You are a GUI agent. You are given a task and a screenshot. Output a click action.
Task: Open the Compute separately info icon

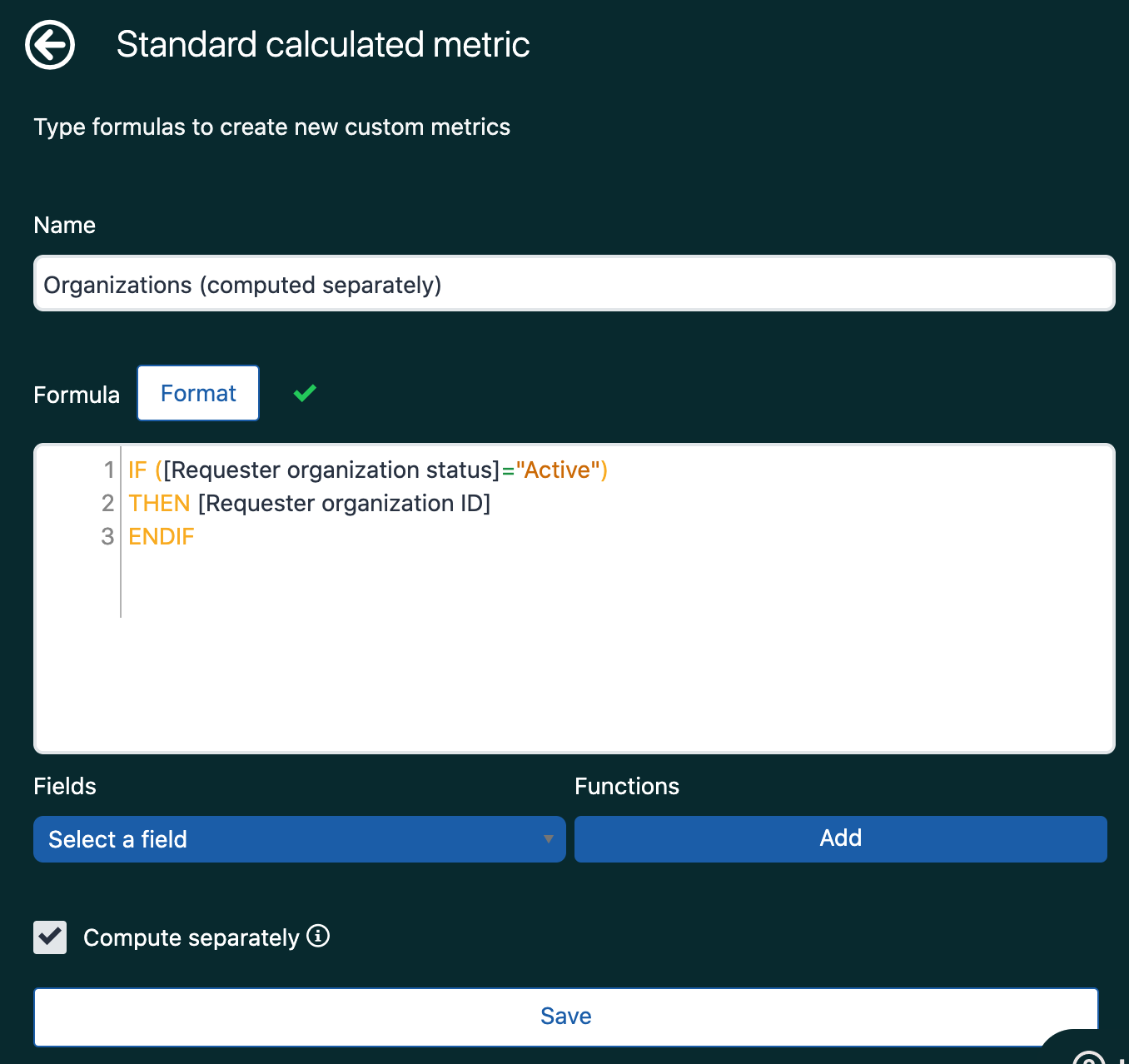pyautogui.click(x=318, y=936)
